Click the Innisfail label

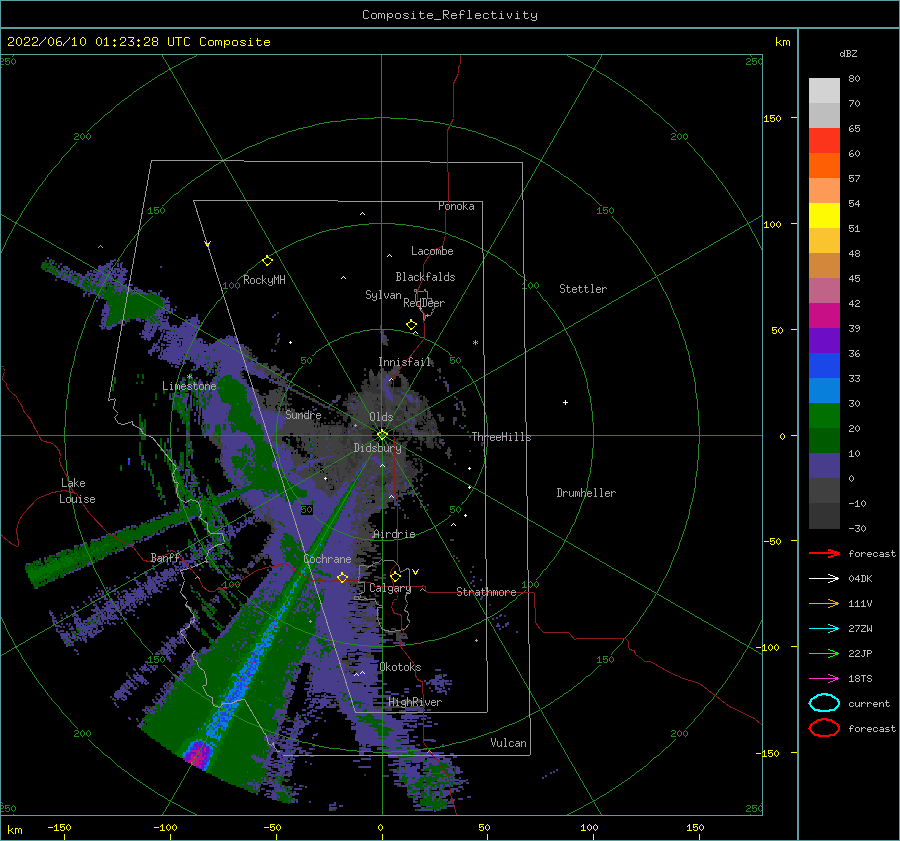[x=404, y=362]
